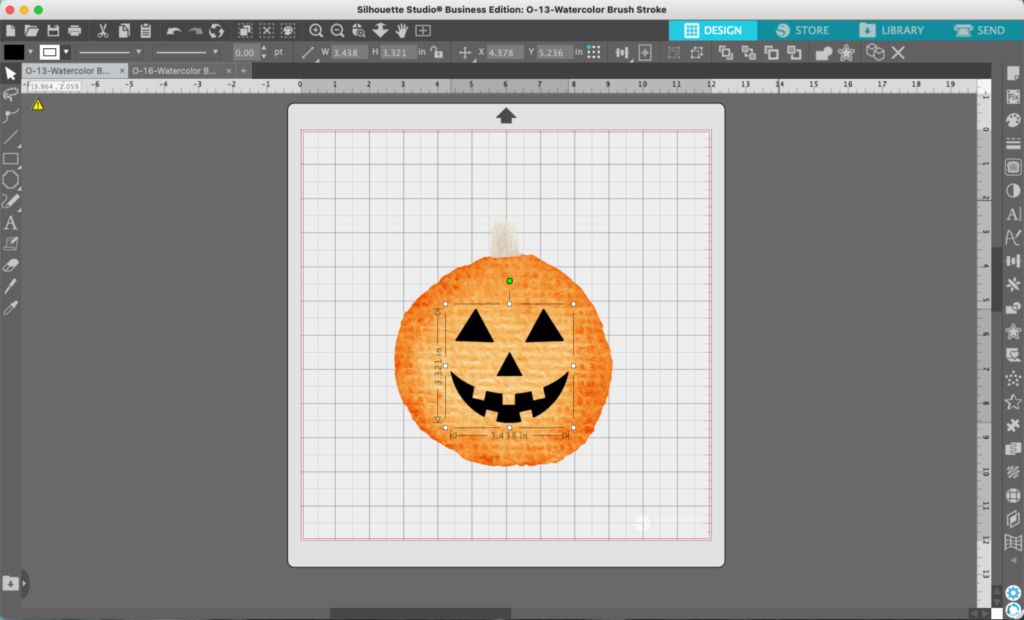1024x620 pixels.
Task: Click the Offset star icon in top toolbar
Action: tap(846, 53)
